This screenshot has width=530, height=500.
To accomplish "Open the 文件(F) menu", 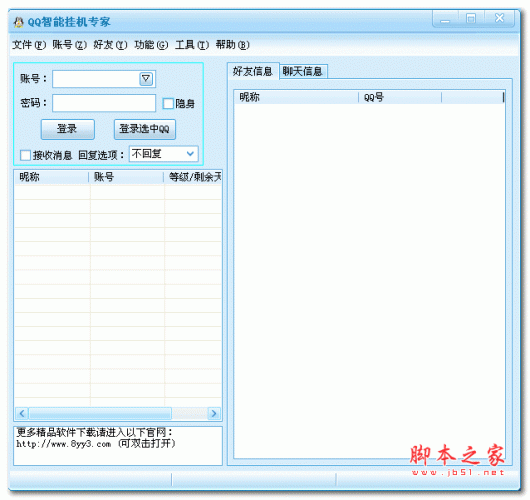I will [x=29, y=45].
